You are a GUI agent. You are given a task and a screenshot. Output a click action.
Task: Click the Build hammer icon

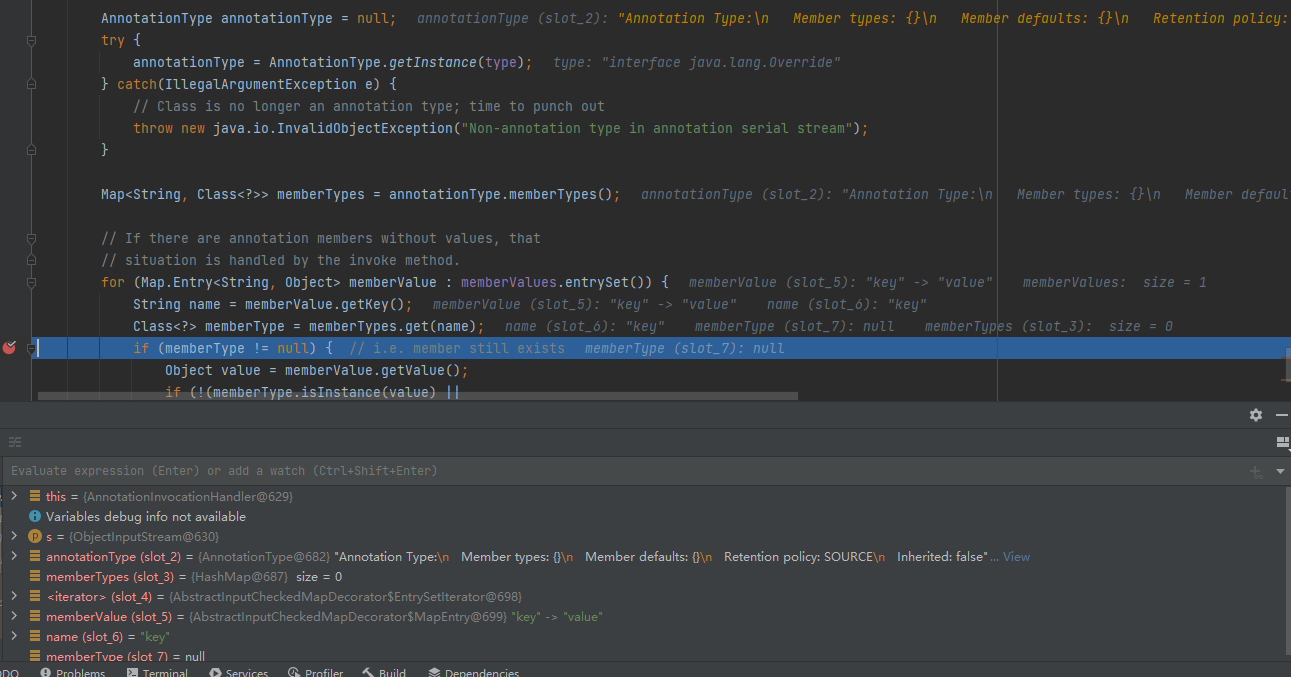click(368, 673)
